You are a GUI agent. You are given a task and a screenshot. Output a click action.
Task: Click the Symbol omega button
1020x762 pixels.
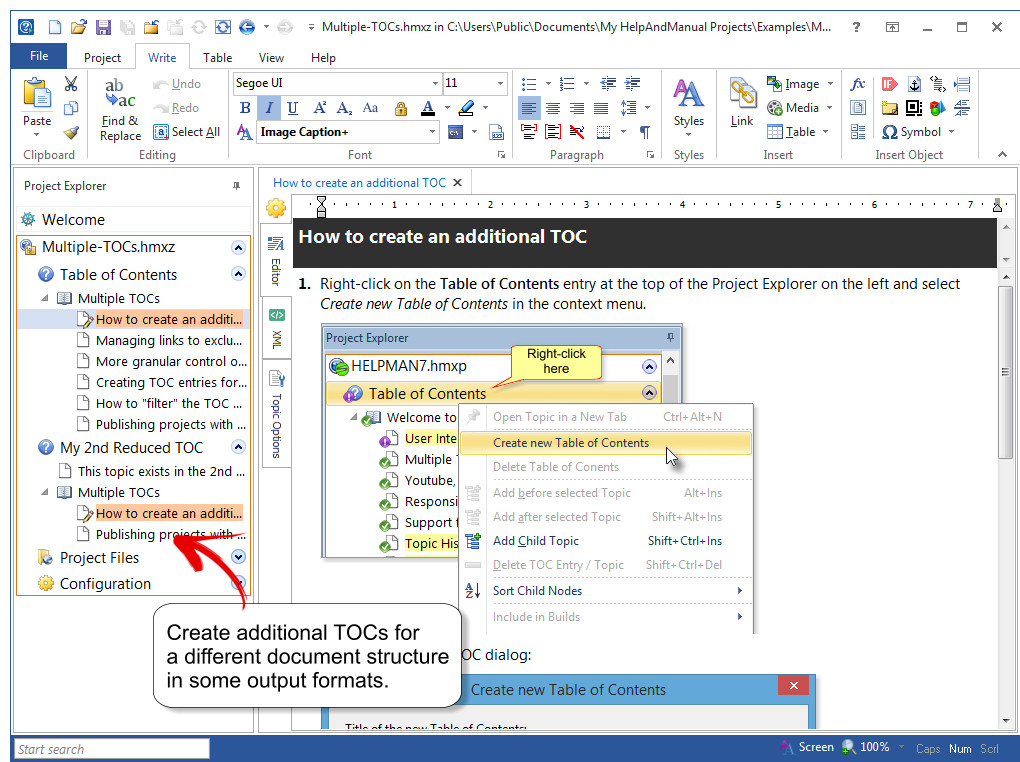click(911, 132)
